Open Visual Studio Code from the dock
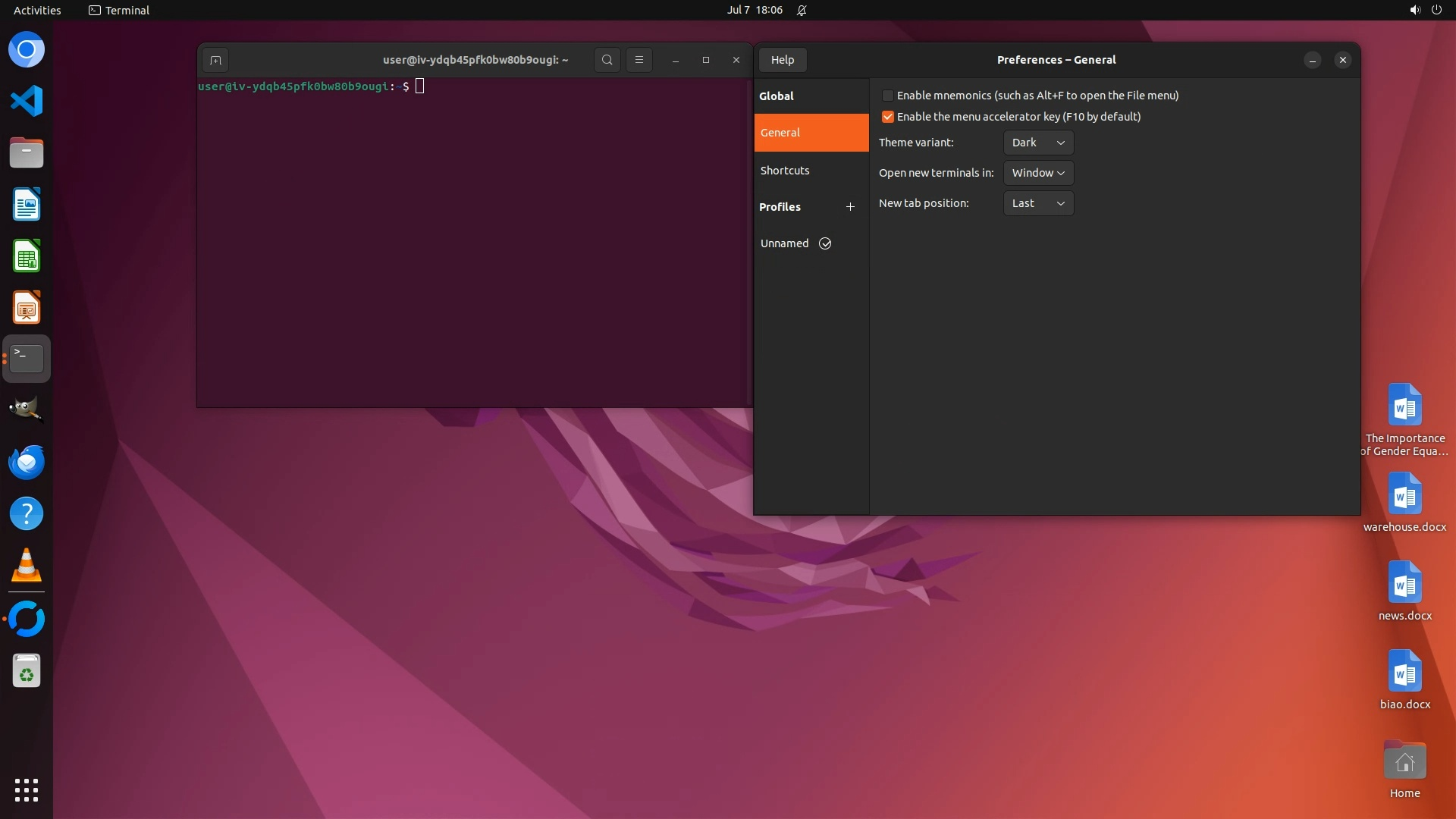Screen dimensions: 1456x819 click(x=27, y=102)
